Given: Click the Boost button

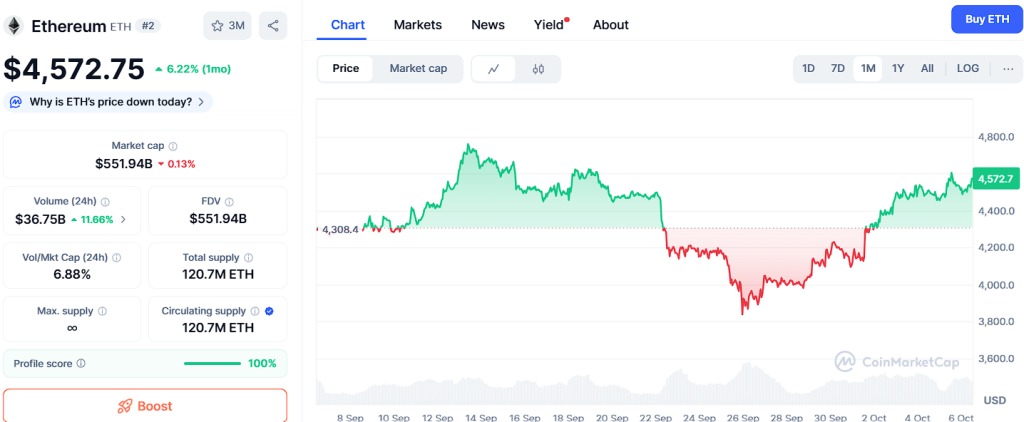Looking at the screenshot, I should (145, 406).
